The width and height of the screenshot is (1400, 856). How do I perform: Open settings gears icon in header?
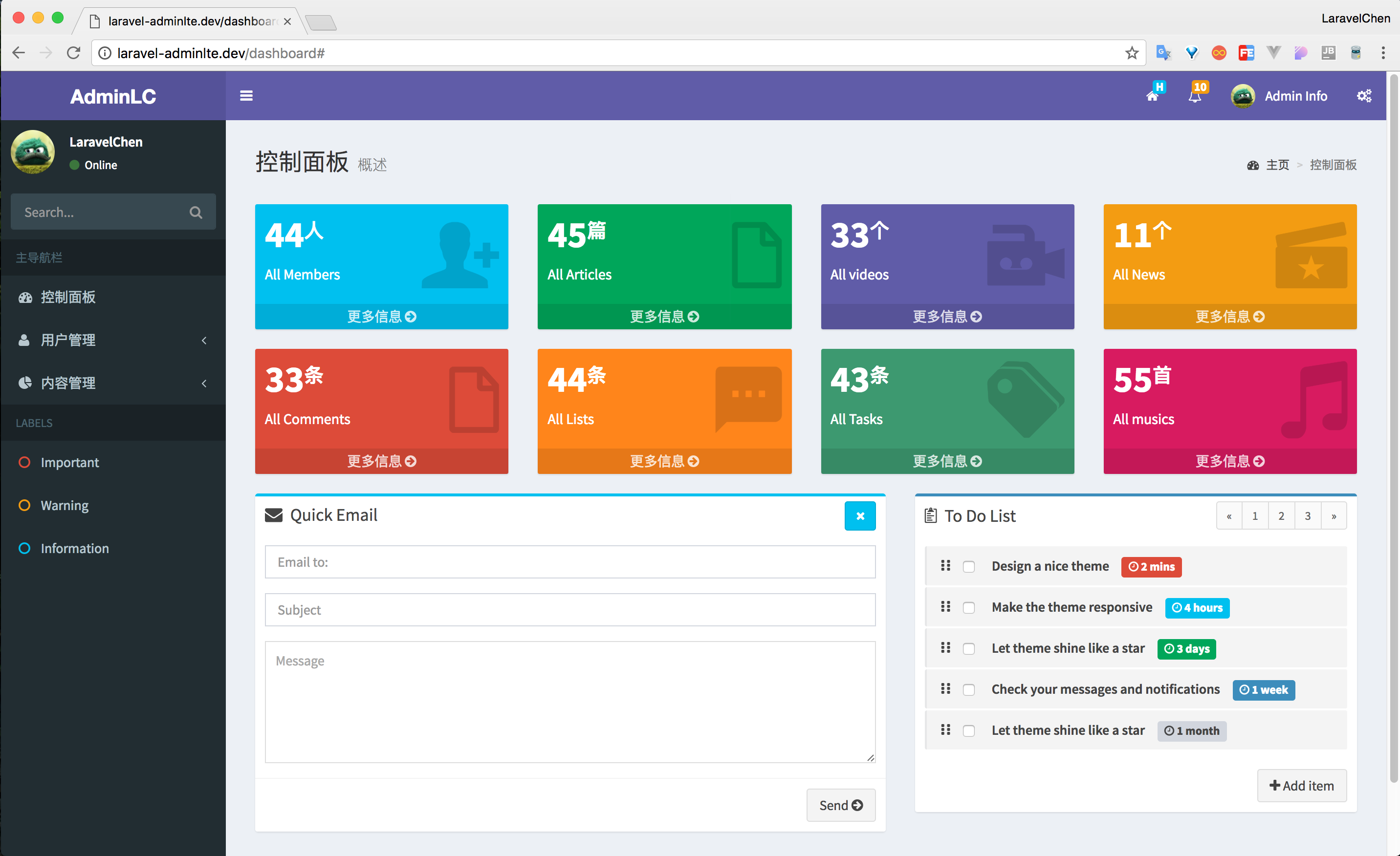(x=1364, y=96)
